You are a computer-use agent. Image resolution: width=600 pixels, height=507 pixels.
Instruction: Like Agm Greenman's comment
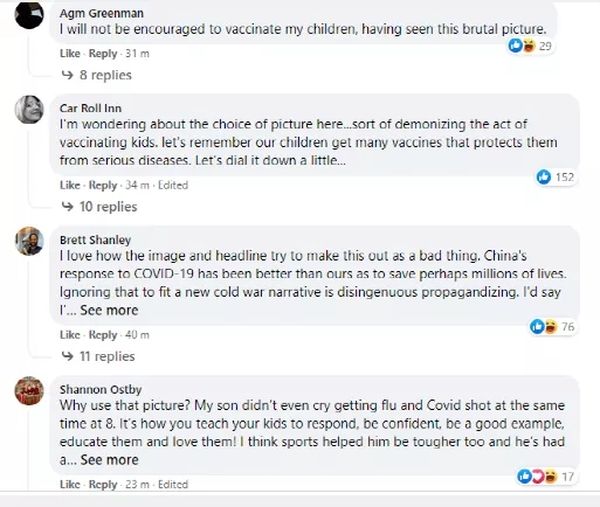[69, 53]
